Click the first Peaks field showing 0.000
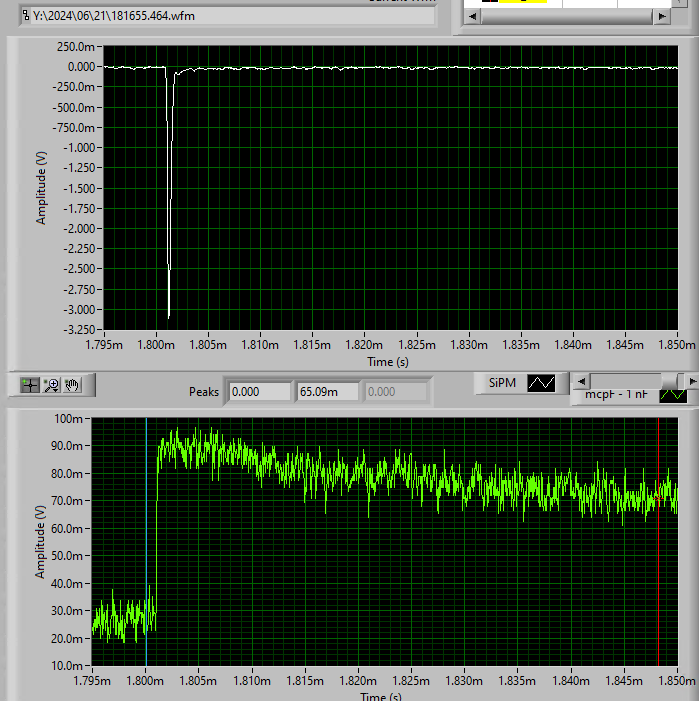This screenshot has height=701, width=699. tap(260, 392)
